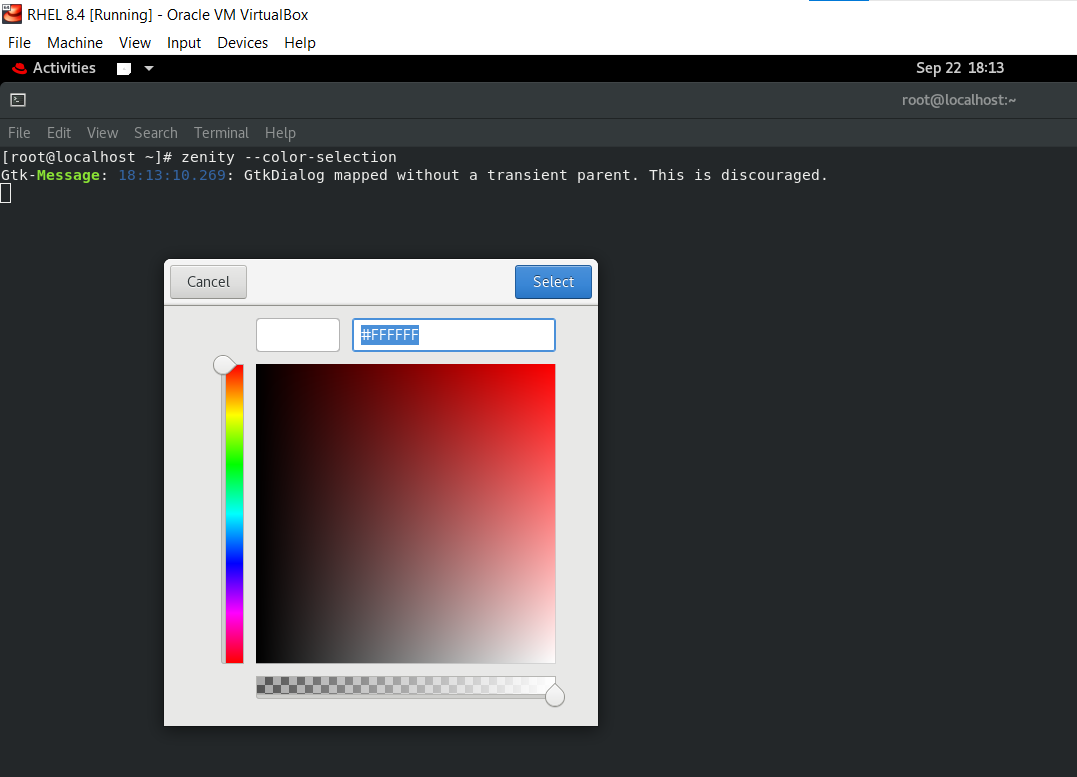Screen dimensions: 1077x777
Task: Click the white window indicator square in top bar
Action: point(124,68)
